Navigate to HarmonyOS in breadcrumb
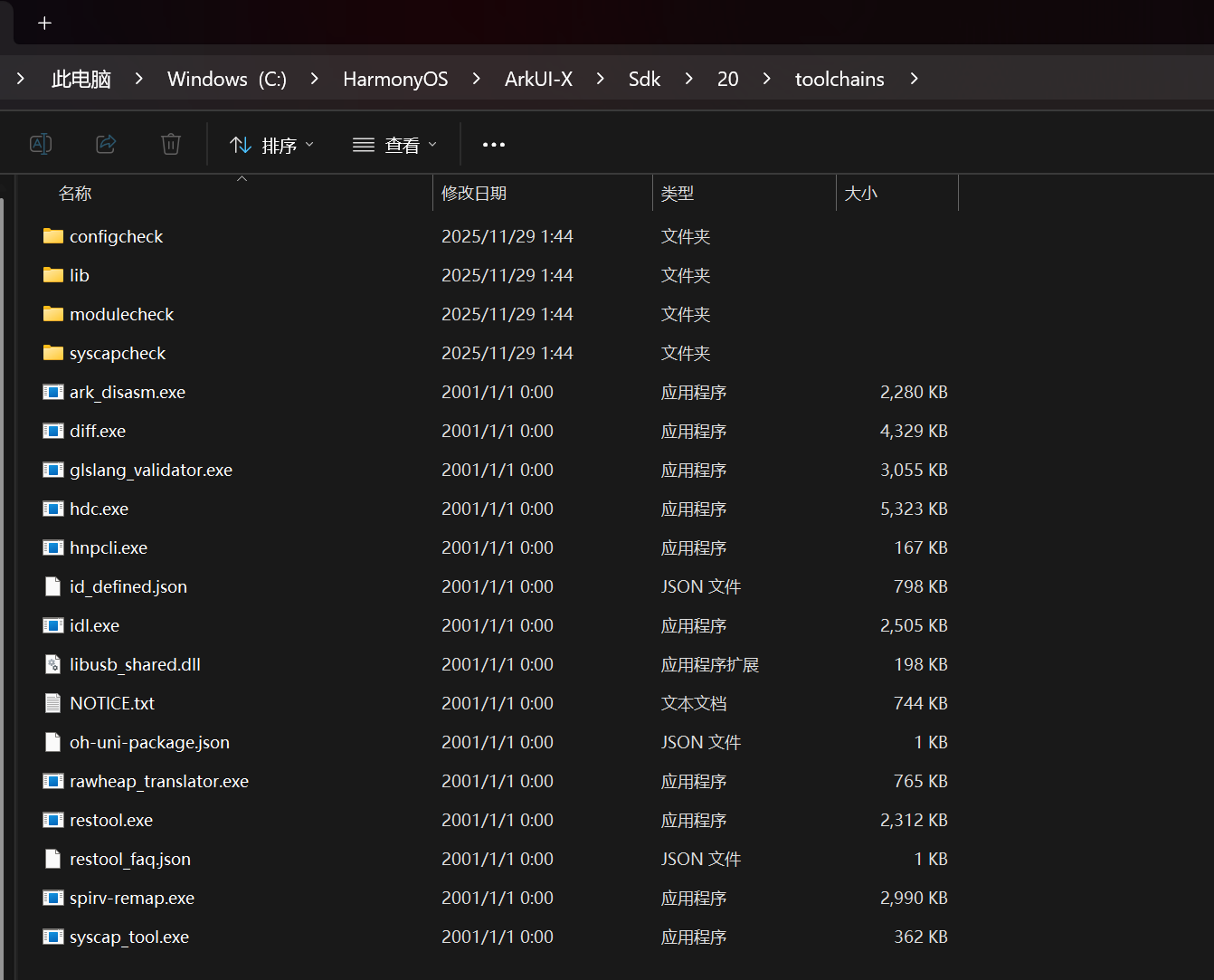This screenshot has width=1214, height=980. pyautogui.click(x=395, y=80)
